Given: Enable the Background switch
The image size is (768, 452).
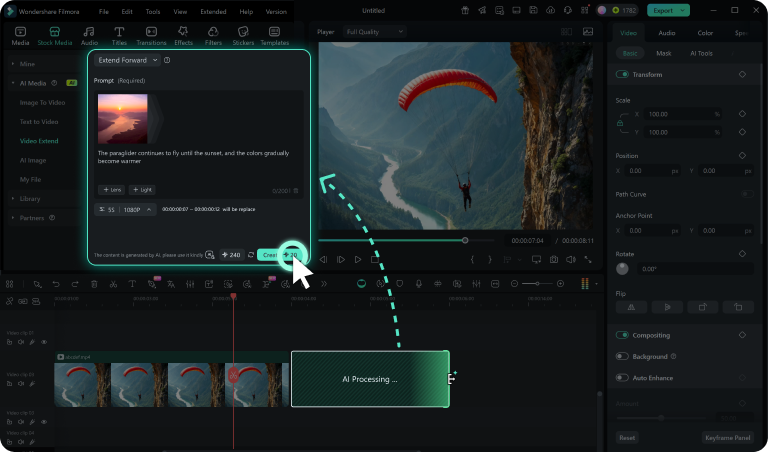Looking at the screenshot, I should point(622,357).
